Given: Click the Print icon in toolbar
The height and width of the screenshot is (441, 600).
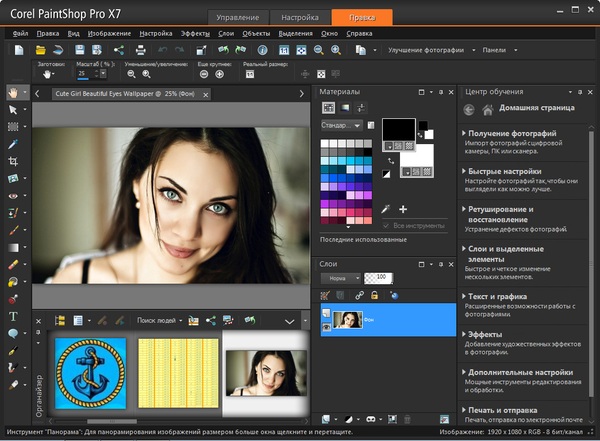Looking at the screenshot, I should [143, 49].
